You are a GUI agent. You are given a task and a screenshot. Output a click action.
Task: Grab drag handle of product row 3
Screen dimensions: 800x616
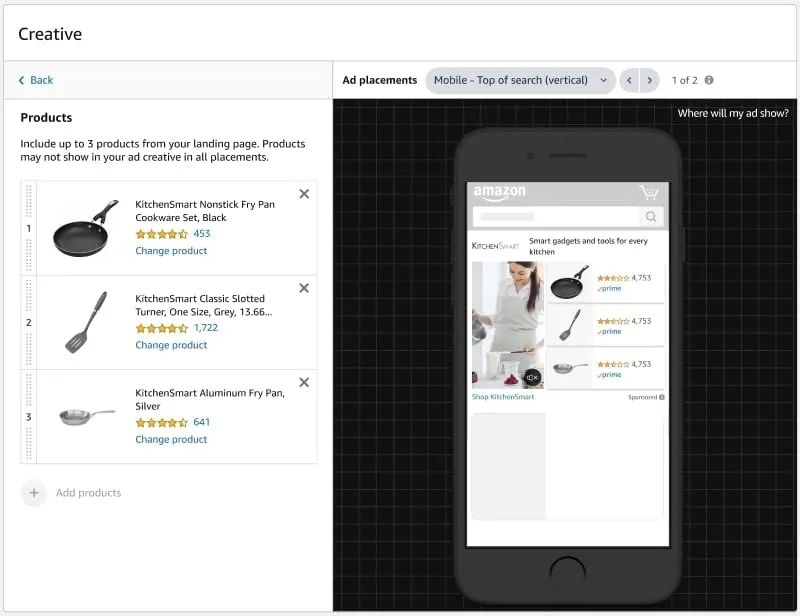29,417
